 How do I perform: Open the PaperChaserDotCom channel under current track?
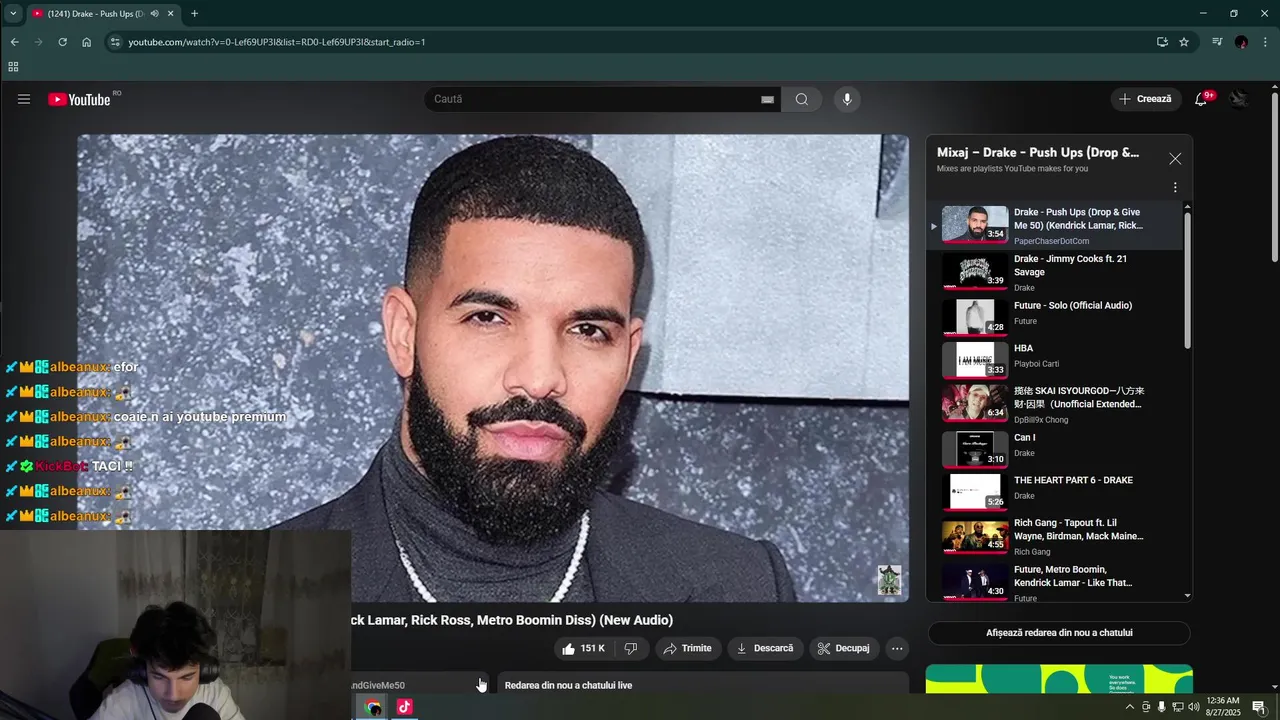1051,241
